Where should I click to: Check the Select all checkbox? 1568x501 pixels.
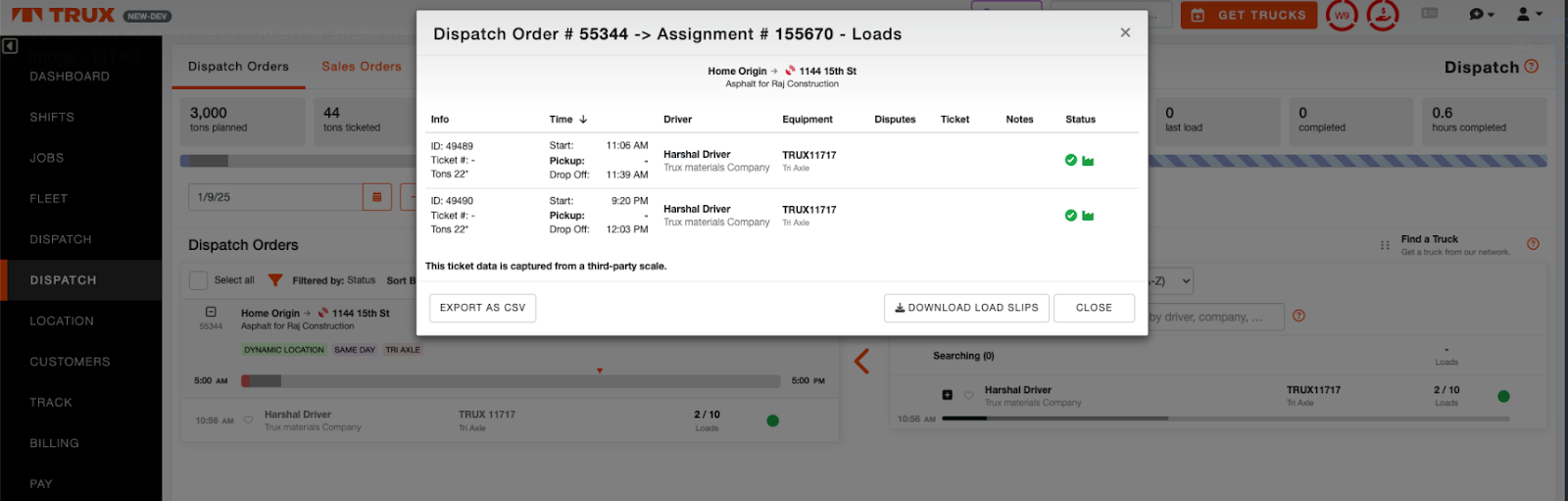[x=198, y=280]
